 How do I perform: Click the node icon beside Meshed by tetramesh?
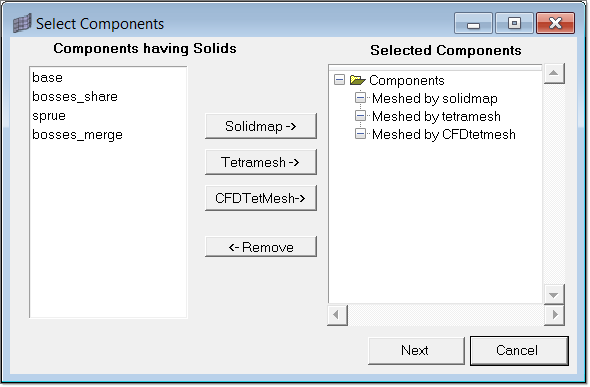tap(360, 116)
